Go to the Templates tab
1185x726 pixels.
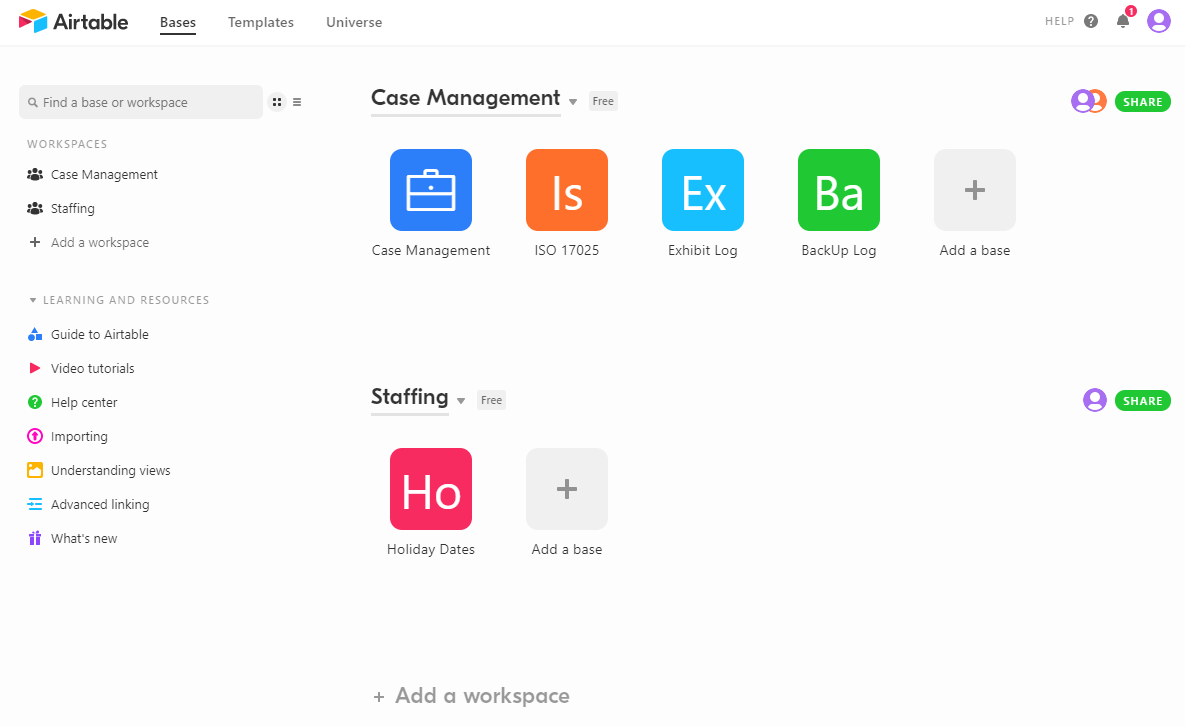click(261, 23)
